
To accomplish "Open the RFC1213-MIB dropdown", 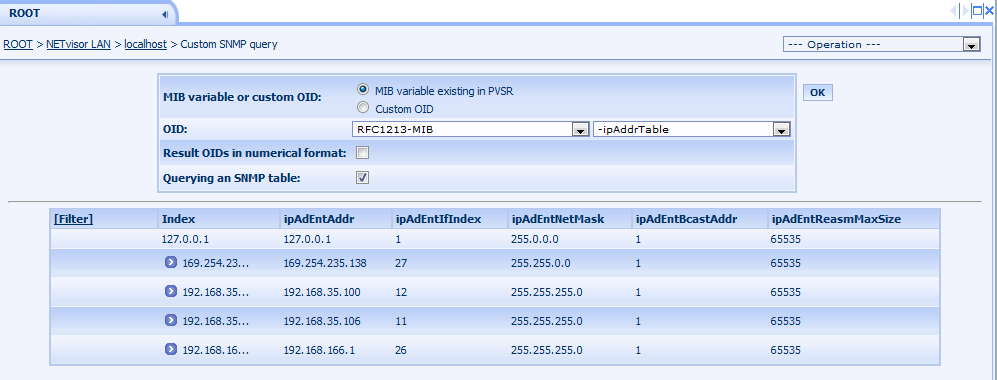I will pos(470,130).
